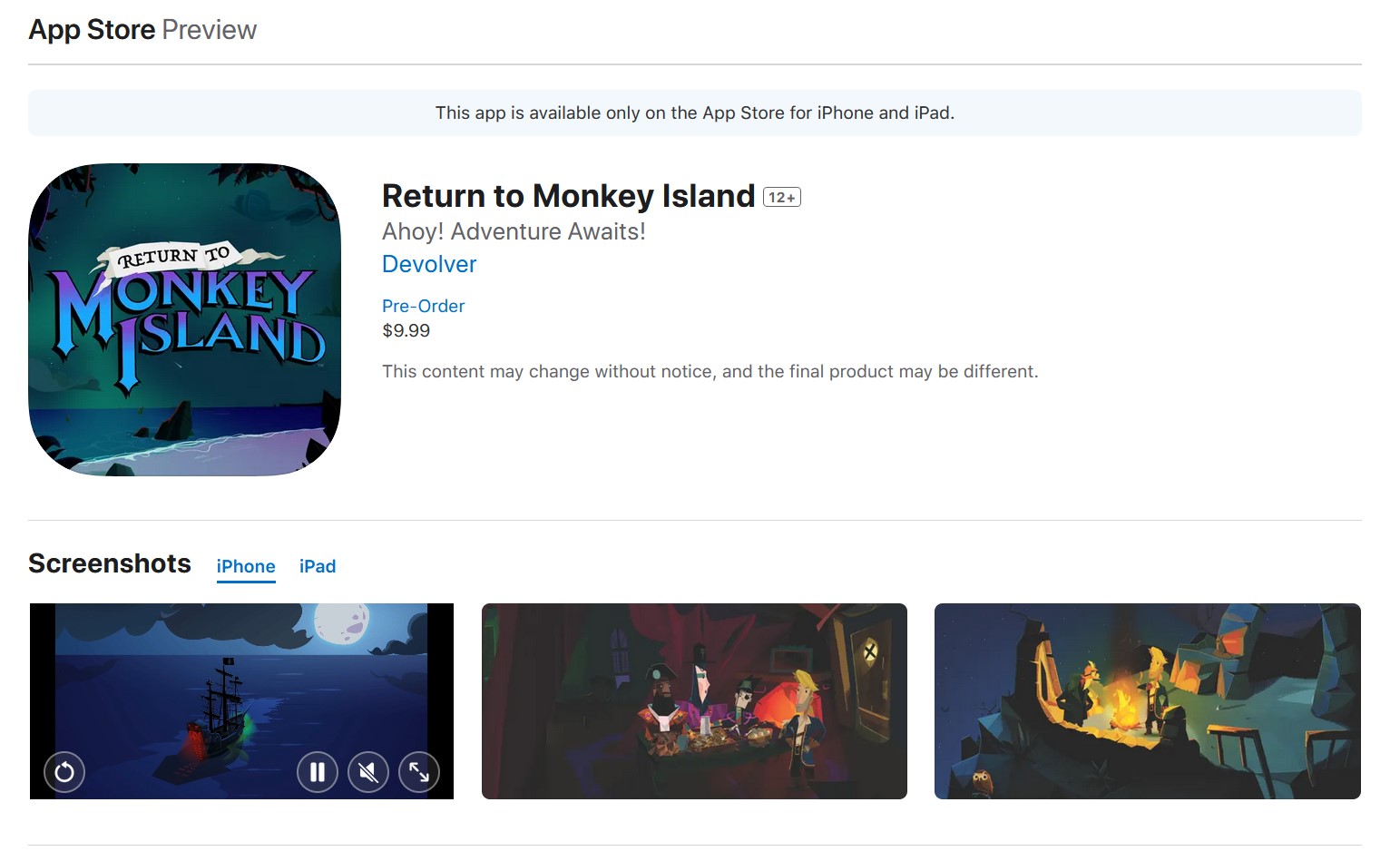Replay the preview video

(x=64, y=772)
